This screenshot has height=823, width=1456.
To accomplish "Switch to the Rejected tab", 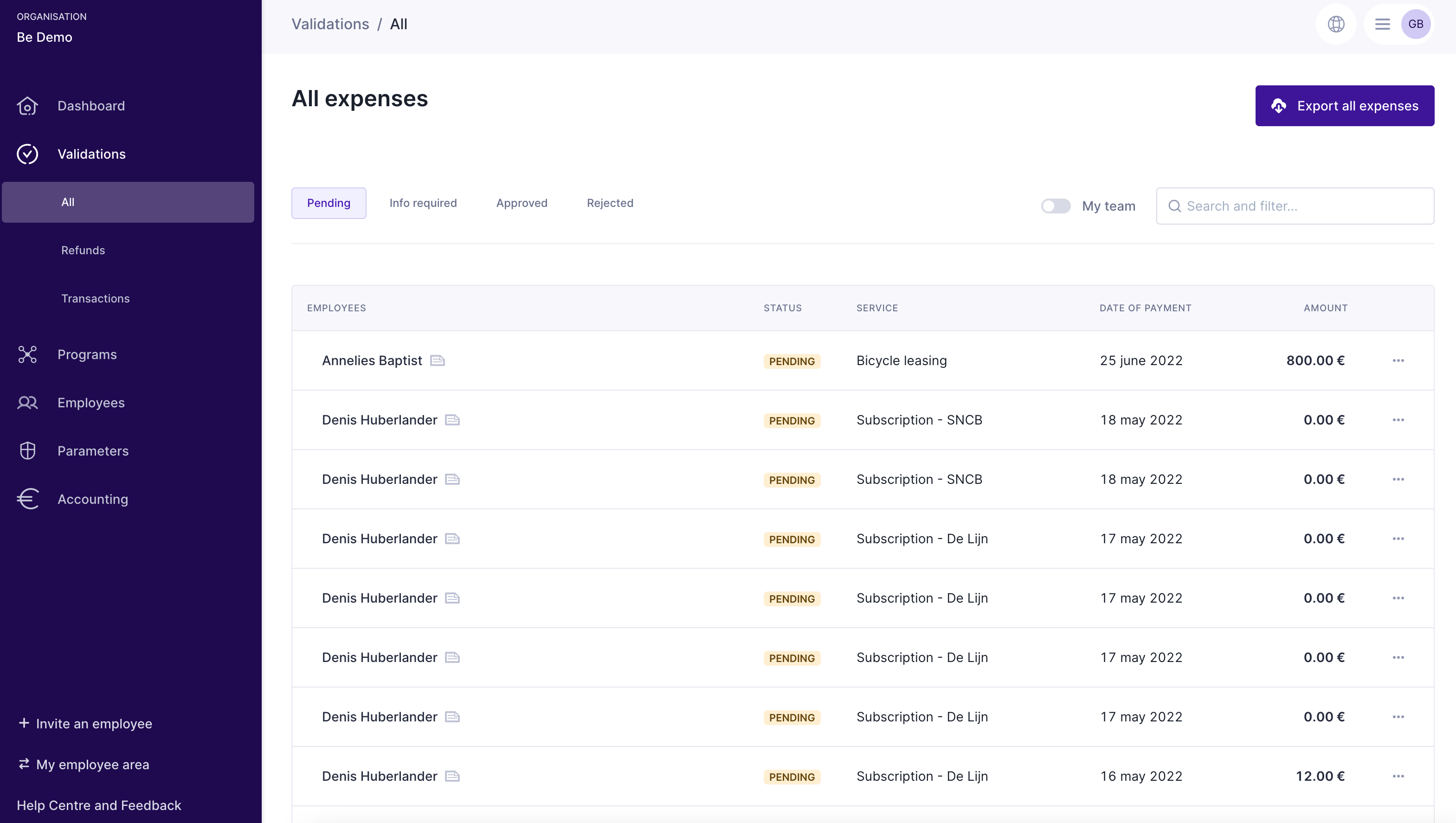I will [x=609, y=203].
